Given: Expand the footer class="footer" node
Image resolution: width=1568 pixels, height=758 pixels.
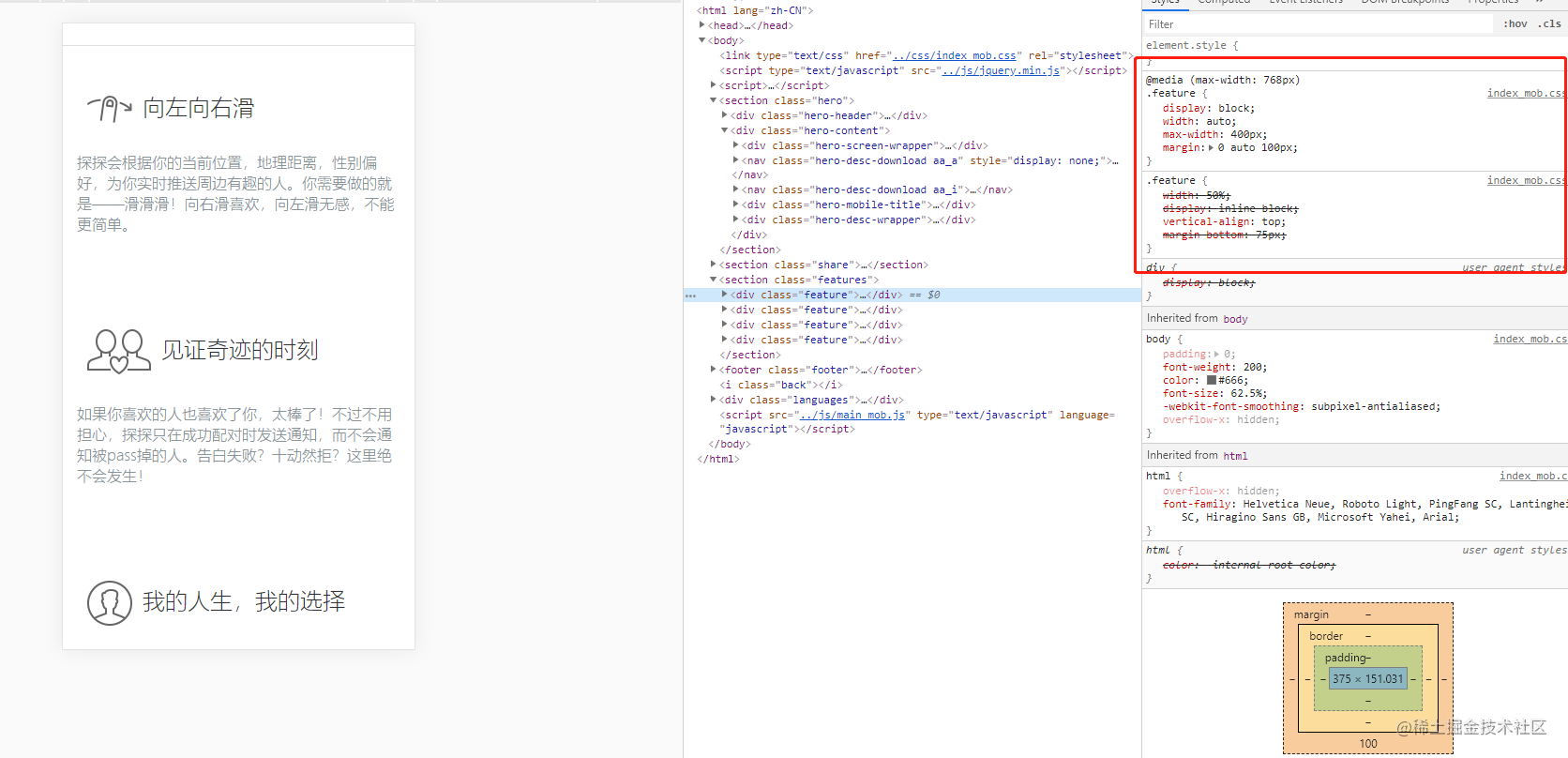Looking at the screenshot, I should (x=714, y=370).
